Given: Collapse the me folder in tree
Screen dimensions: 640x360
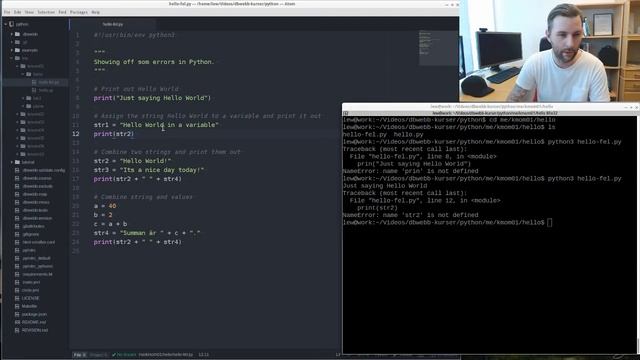Looking at the screenshot, I should (x=12, y=58).
